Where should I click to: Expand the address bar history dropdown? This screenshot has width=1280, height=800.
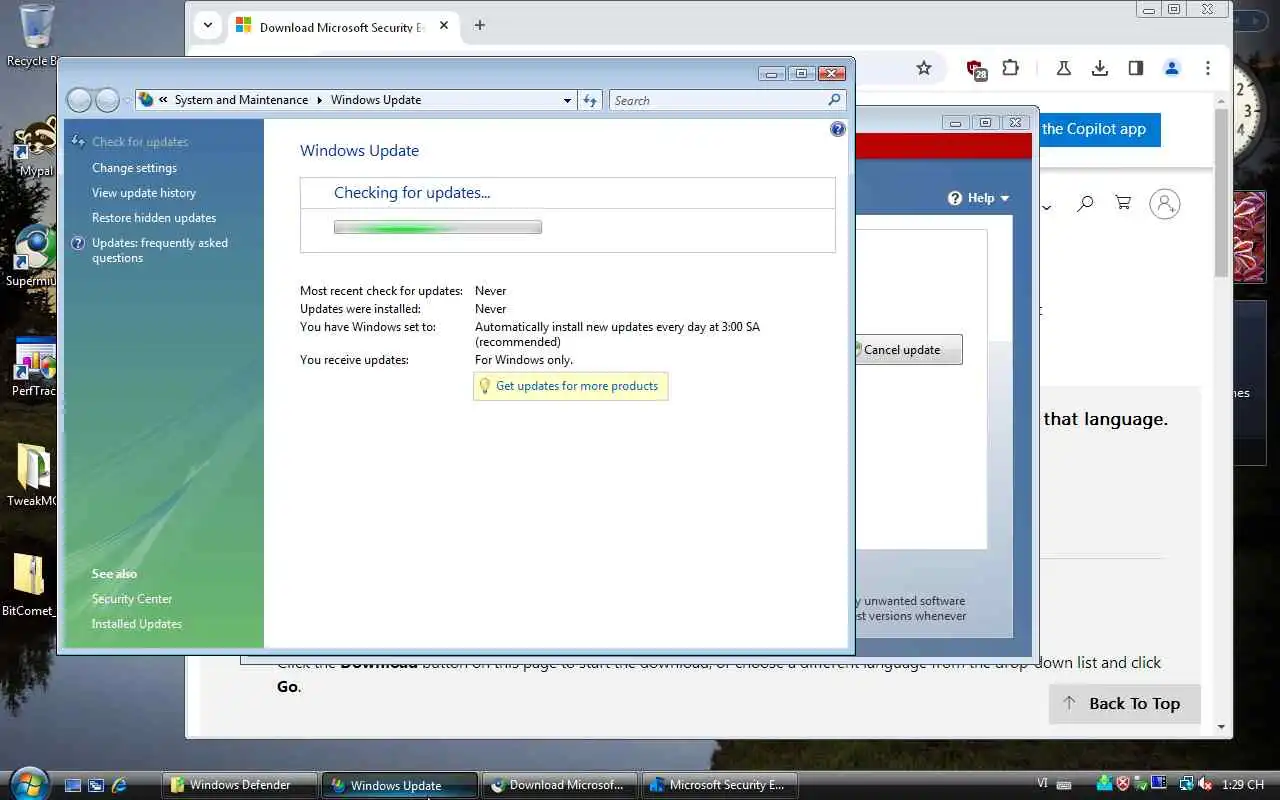[x=567, y=100]
